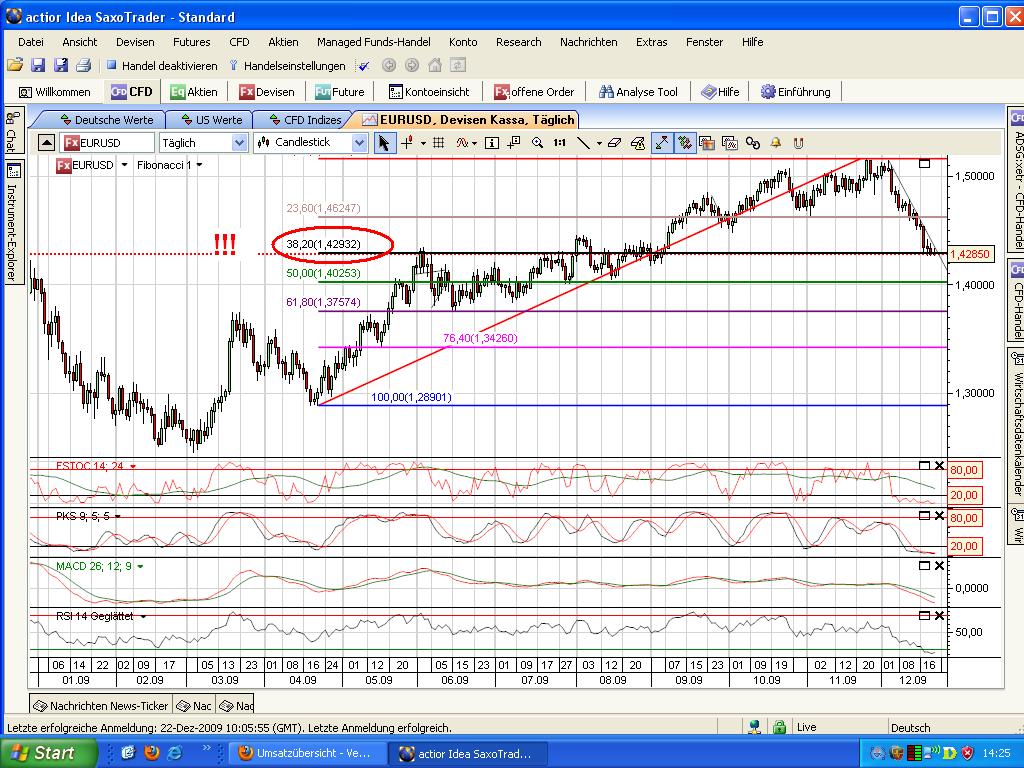Open the Analyse Tool
Screen dimensions: 1024x768
(638, 91)
